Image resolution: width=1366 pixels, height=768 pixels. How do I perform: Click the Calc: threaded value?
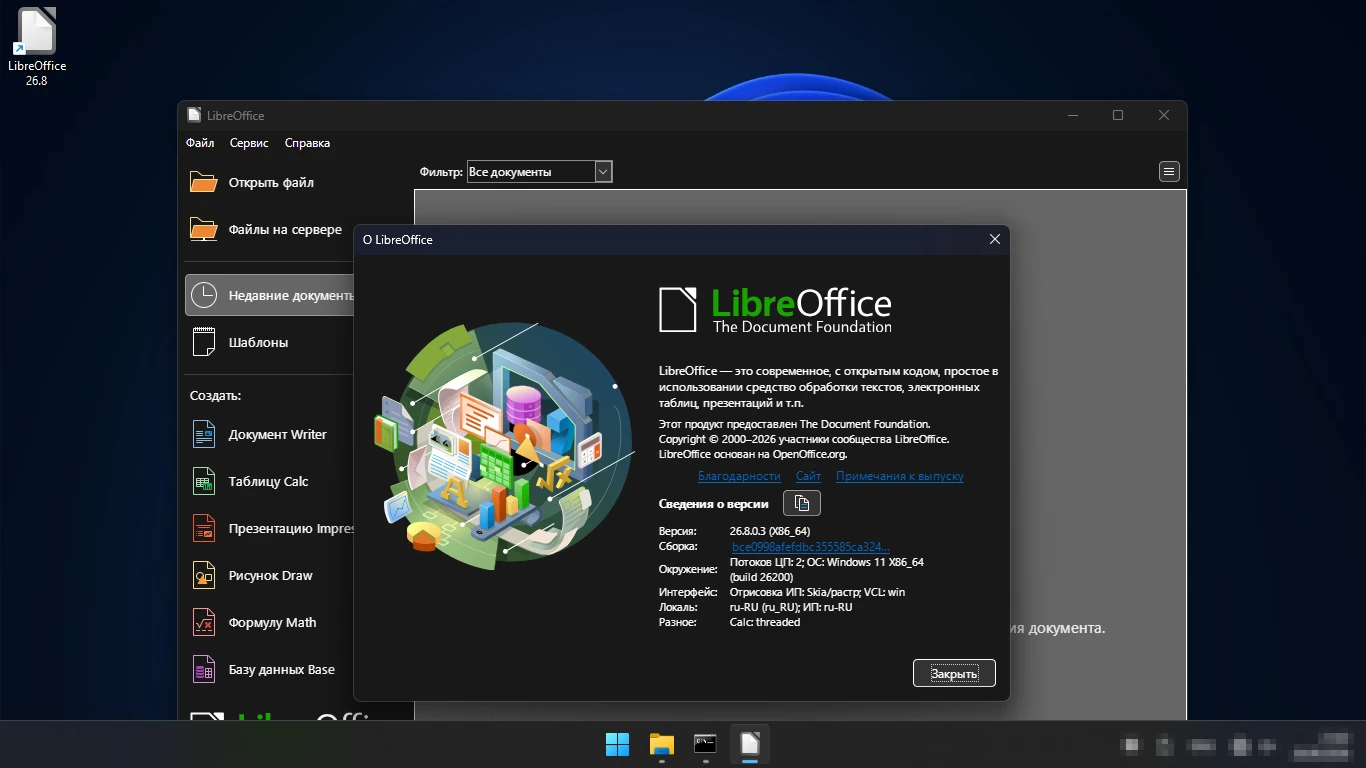765,622
